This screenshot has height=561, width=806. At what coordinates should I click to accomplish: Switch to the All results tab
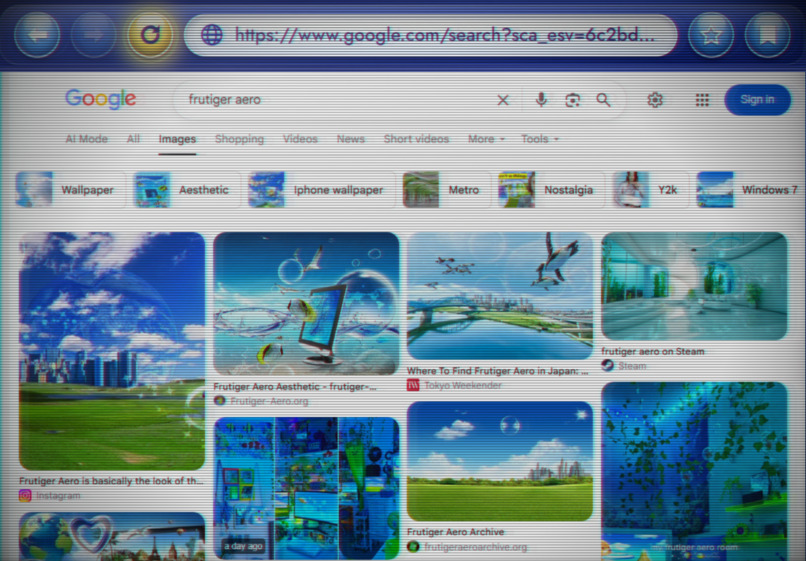tap(133, 139)
